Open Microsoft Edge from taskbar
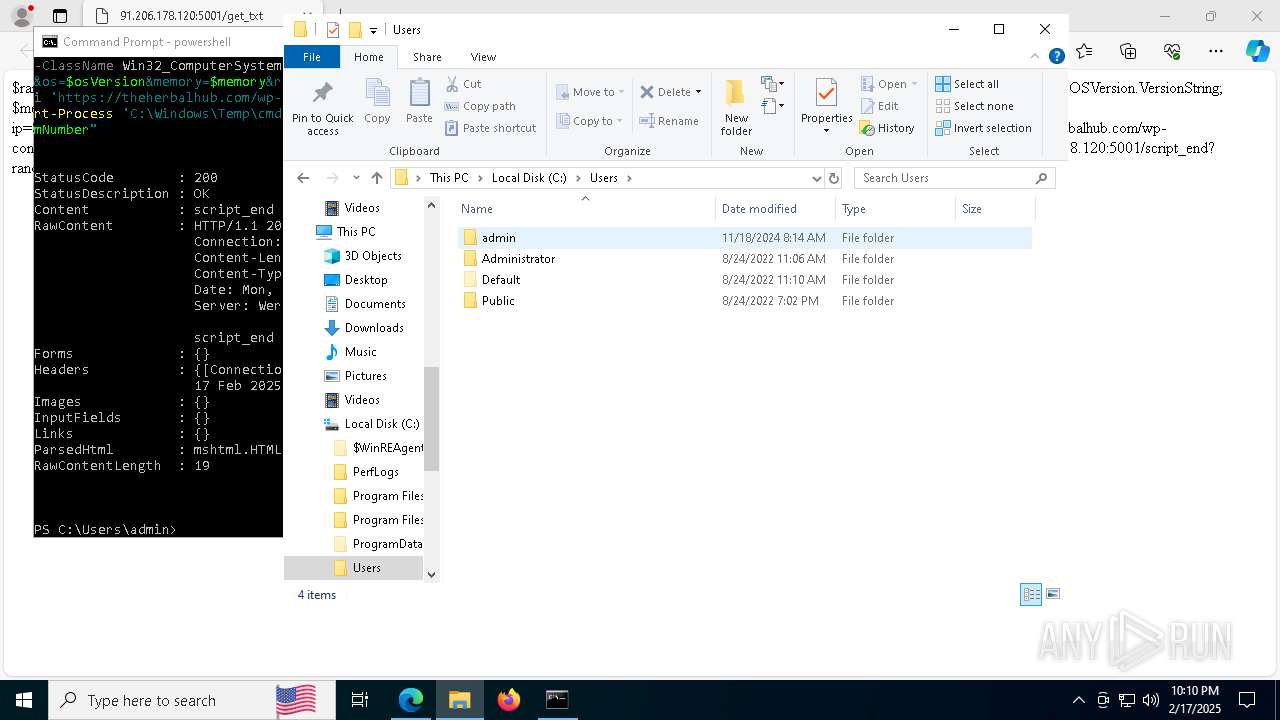The height and width of the screenshot is (720, 1280). (x=411, y=700)
